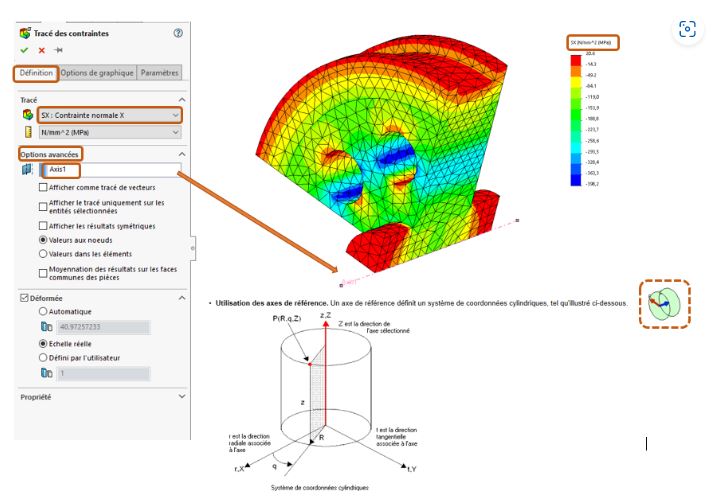Enable Afficher comme tracé de vecteurs

coord(43,187)
